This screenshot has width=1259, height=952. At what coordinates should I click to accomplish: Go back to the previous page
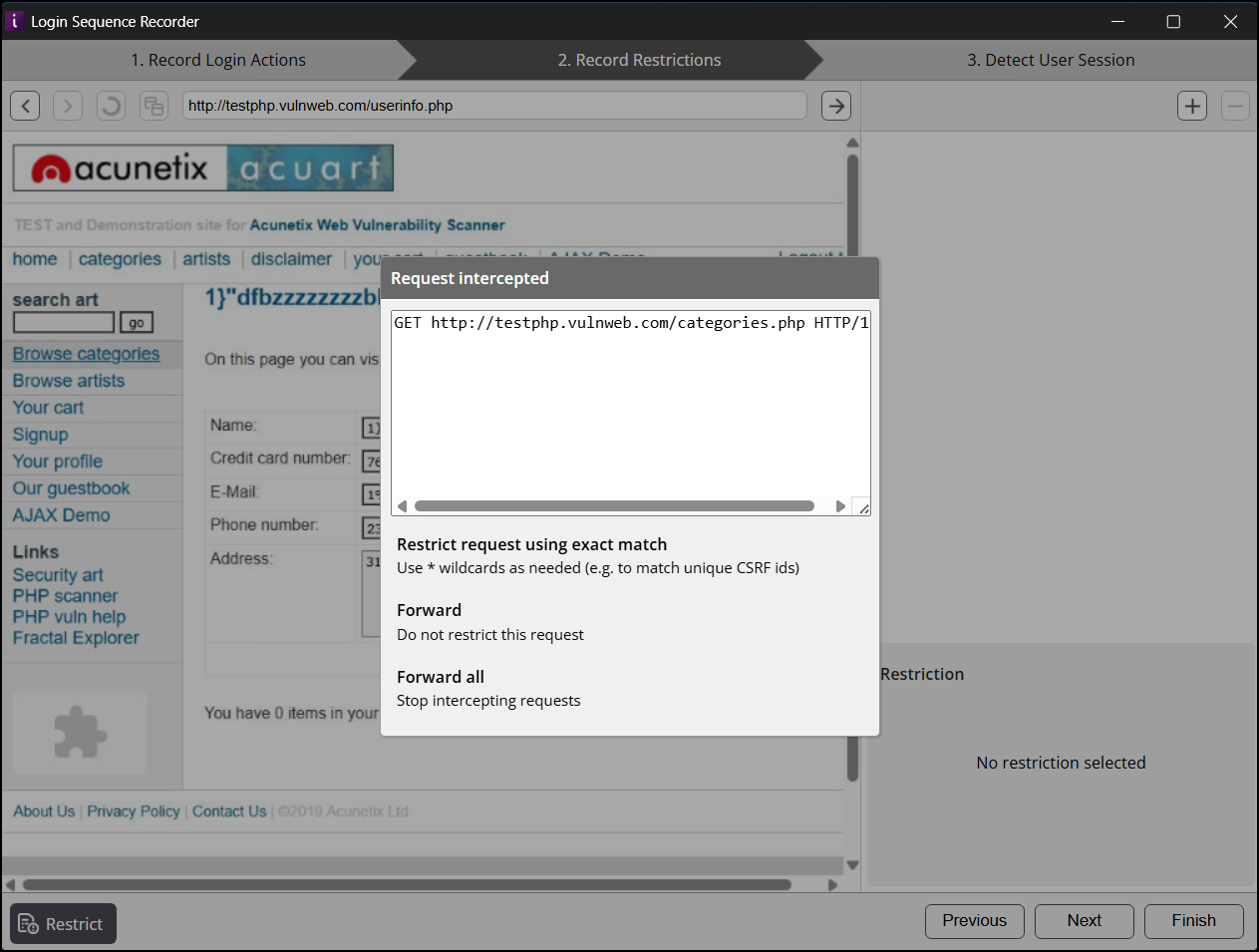[25, 106]
